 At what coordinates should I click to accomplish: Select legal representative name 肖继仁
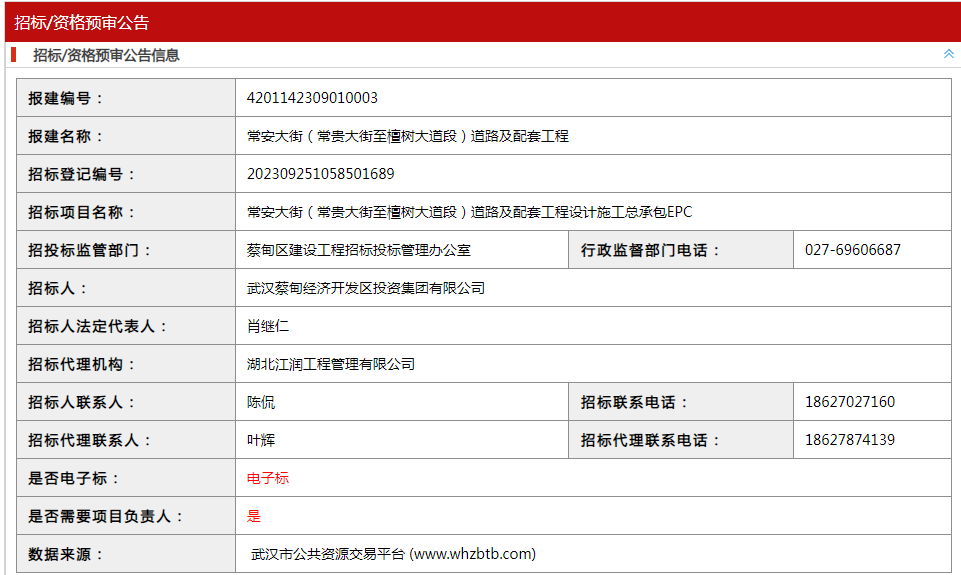pos(268,326)
